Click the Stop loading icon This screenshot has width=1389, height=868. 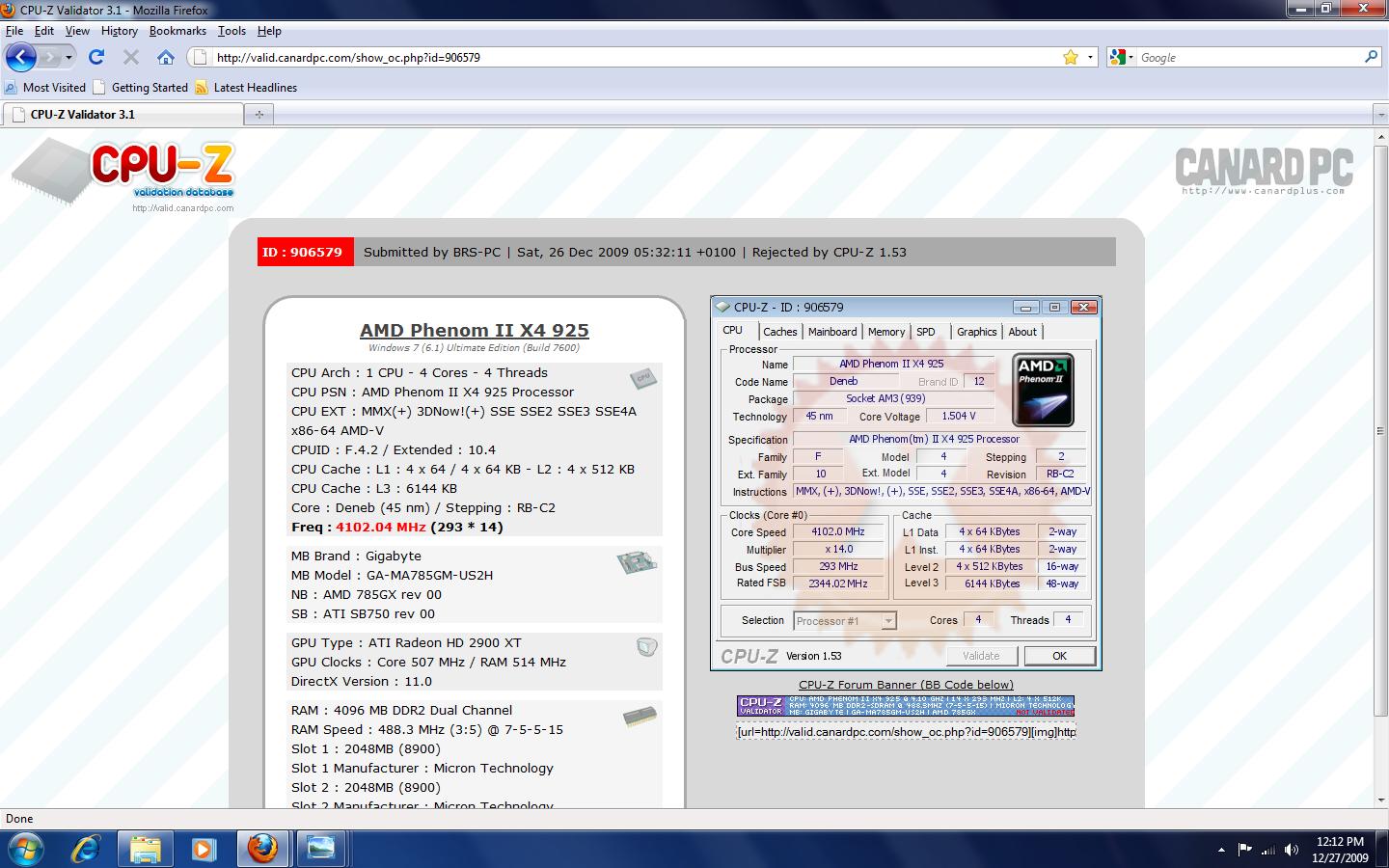[x=131, y=57]
